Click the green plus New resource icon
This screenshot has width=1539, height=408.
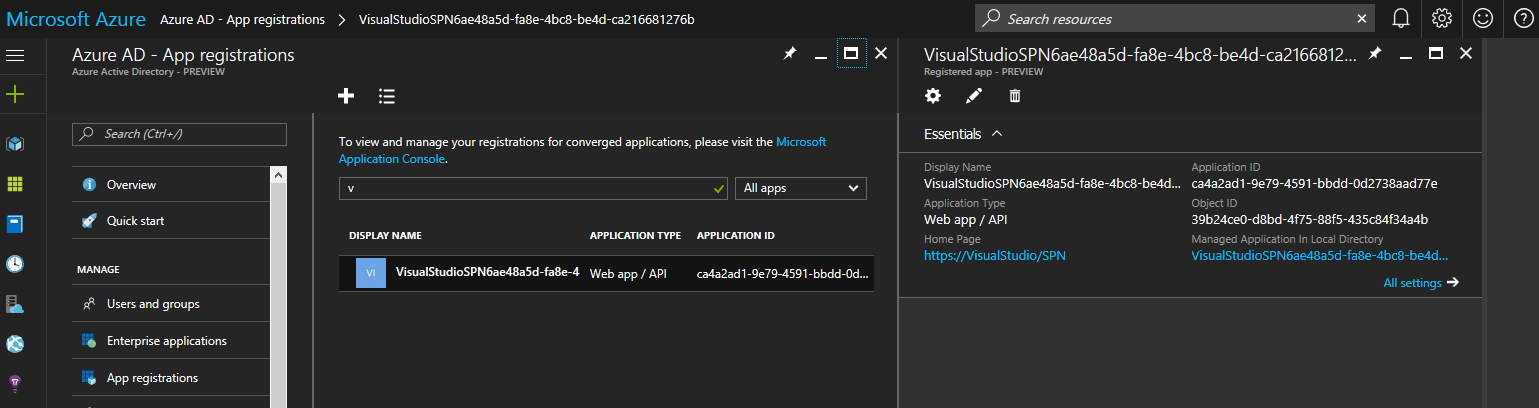[15, 95]
